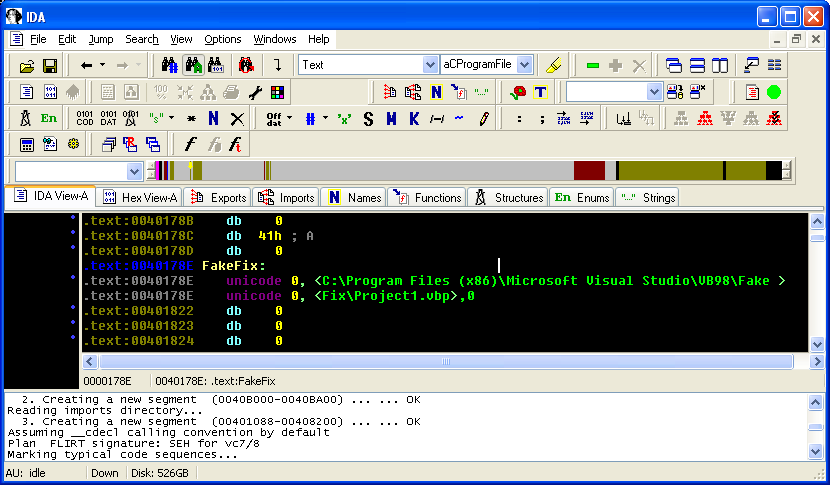Click the down arrow search direction icon
This screenshot has width=830, height=485.
pyautogui.click(x=277, y=65)
